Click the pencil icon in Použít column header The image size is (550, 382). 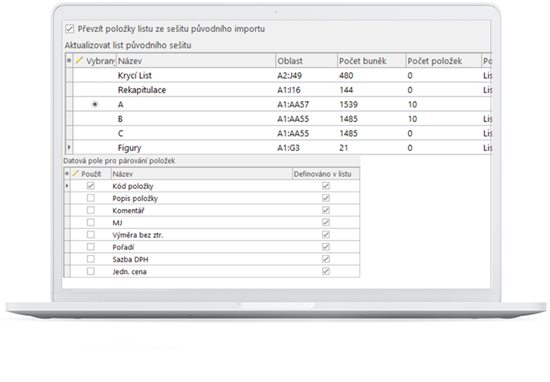click(75, 174)
